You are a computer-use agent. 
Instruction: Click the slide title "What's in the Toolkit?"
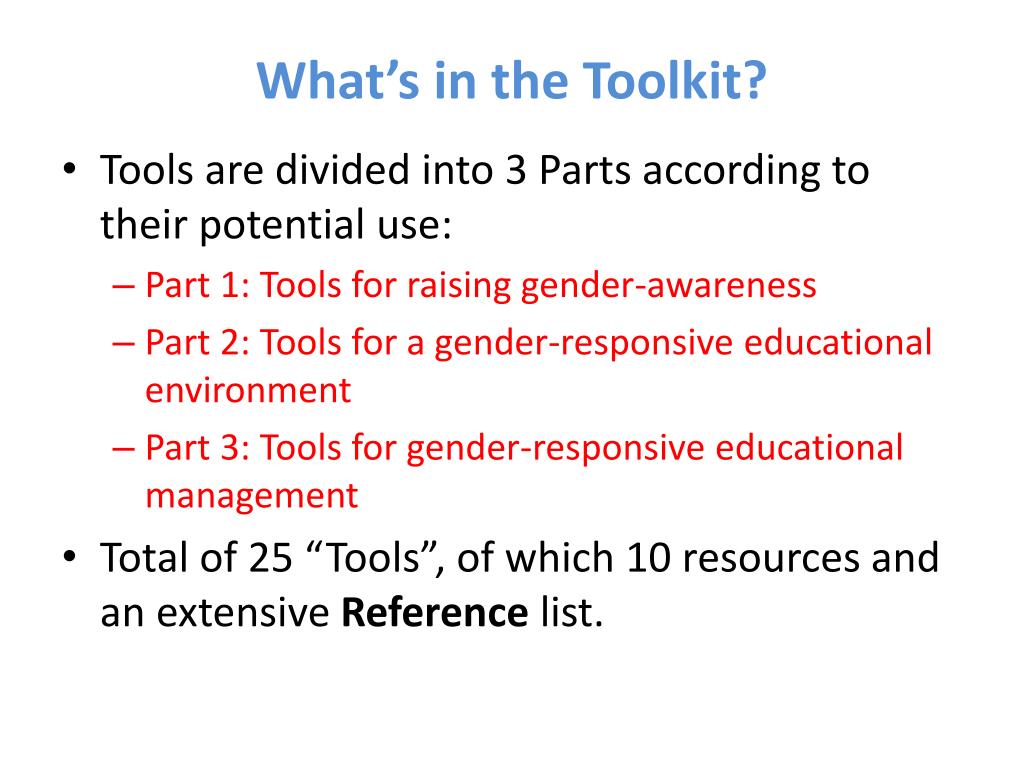click(511, 80)
